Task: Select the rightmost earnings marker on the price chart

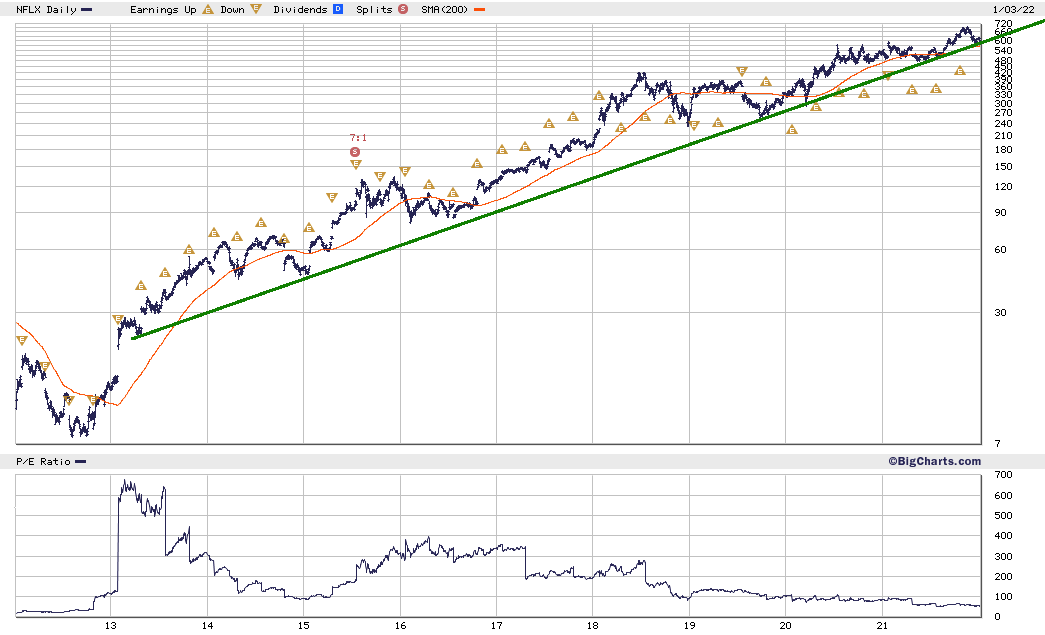Action: (x=960, y=71)
